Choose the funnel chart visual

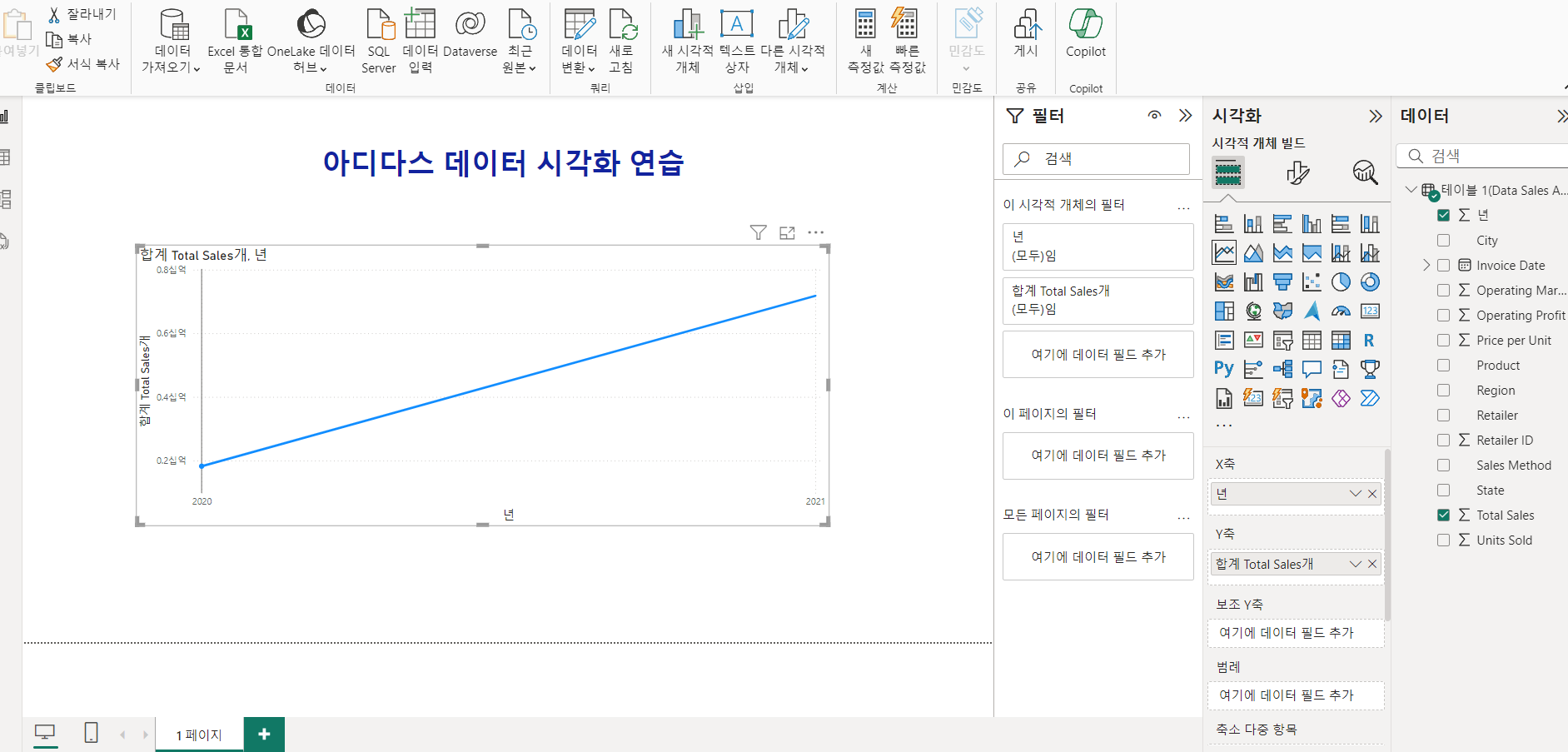point(1282,281)
